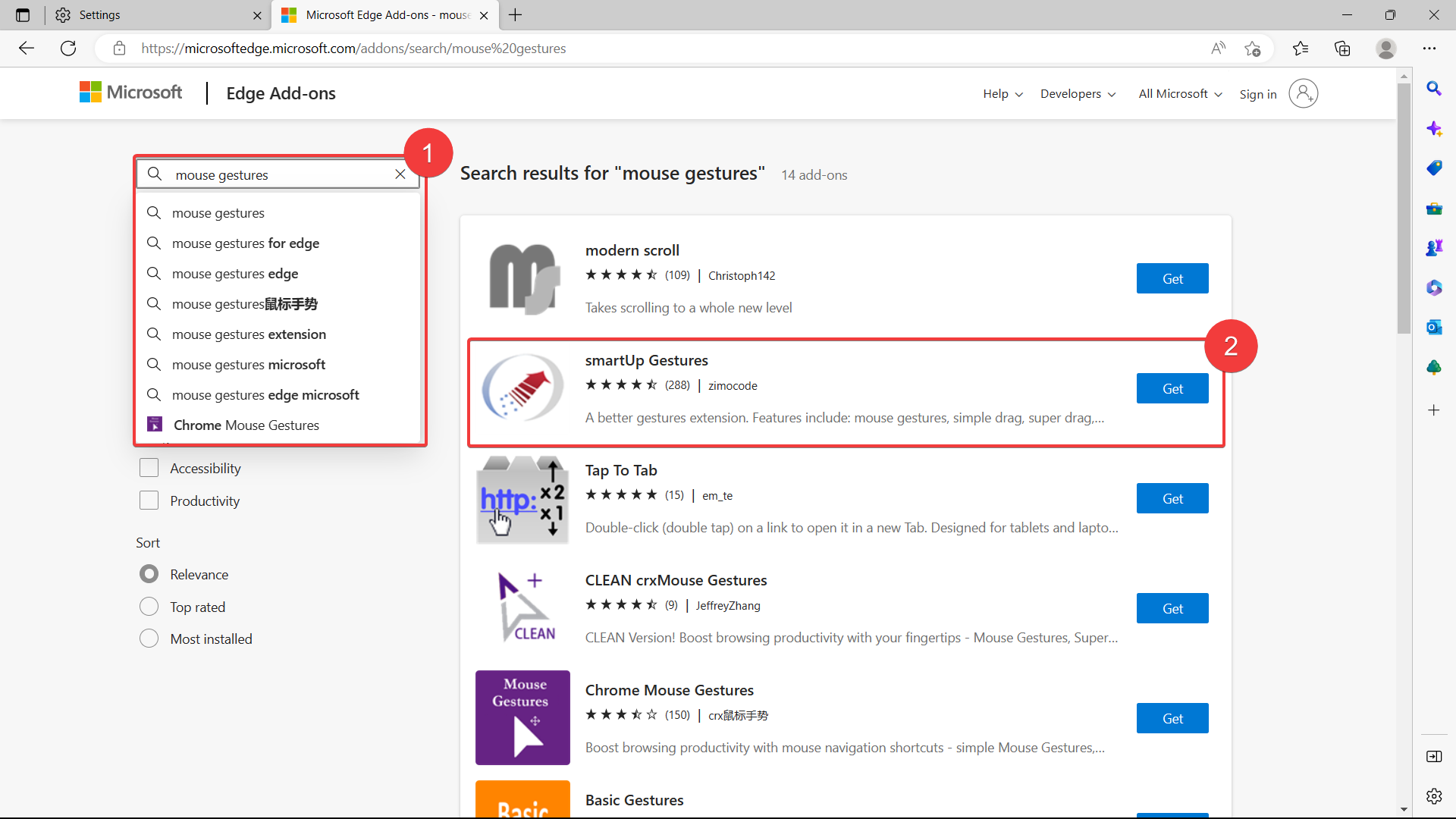
Task: Choose first suggestion 'mouse gestures'
Action: click(279, 213)
